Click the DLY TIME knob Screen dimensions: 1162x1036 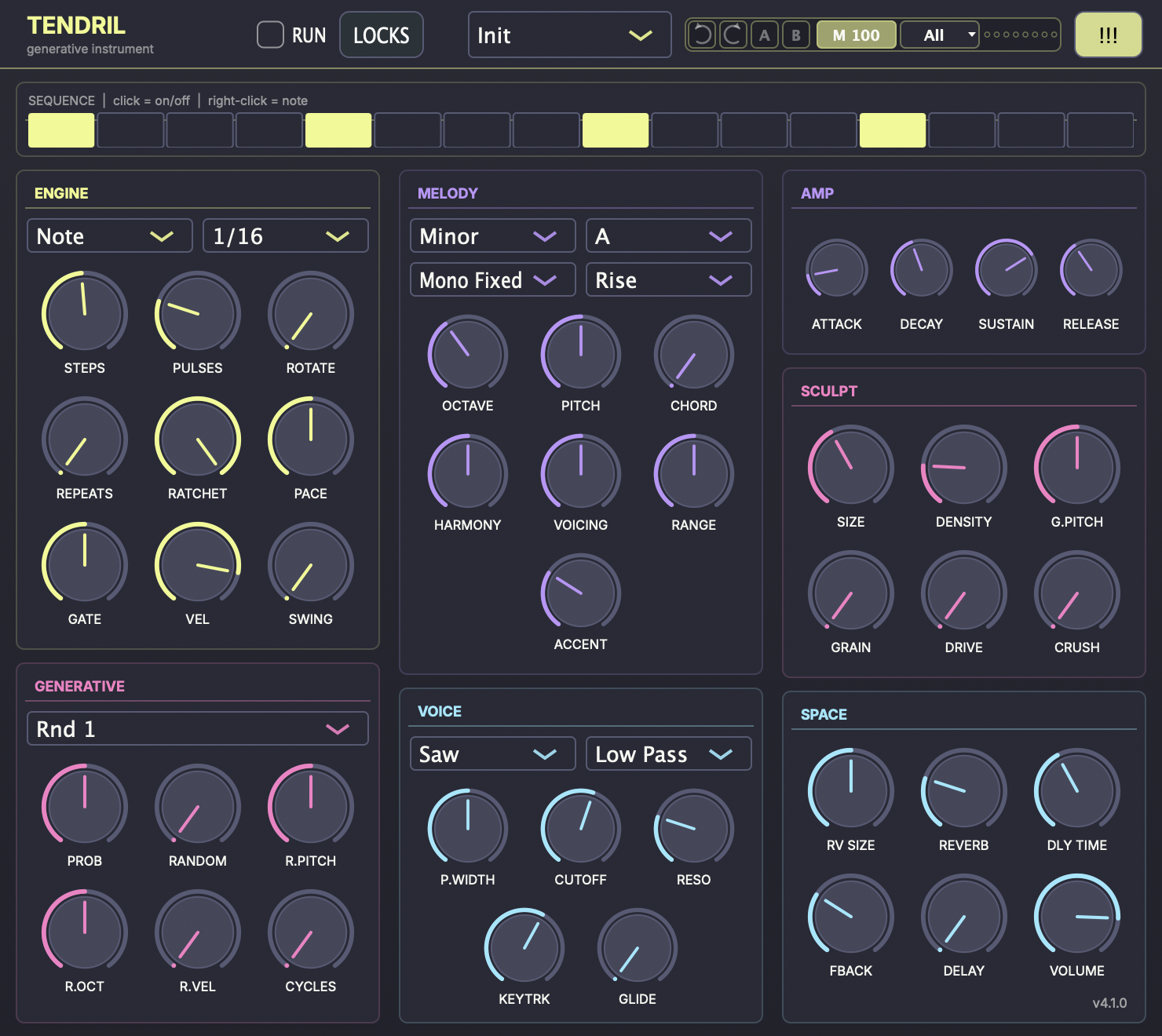[x=1077, y=790]
